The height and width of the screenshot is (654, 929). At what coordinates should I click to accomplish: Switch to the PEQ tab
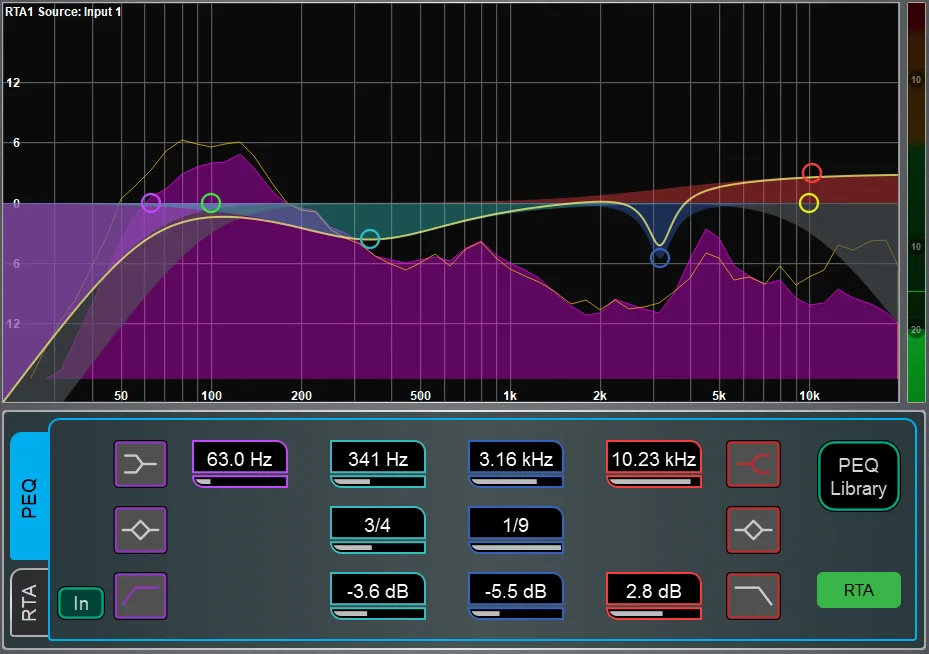pos(30,496)
